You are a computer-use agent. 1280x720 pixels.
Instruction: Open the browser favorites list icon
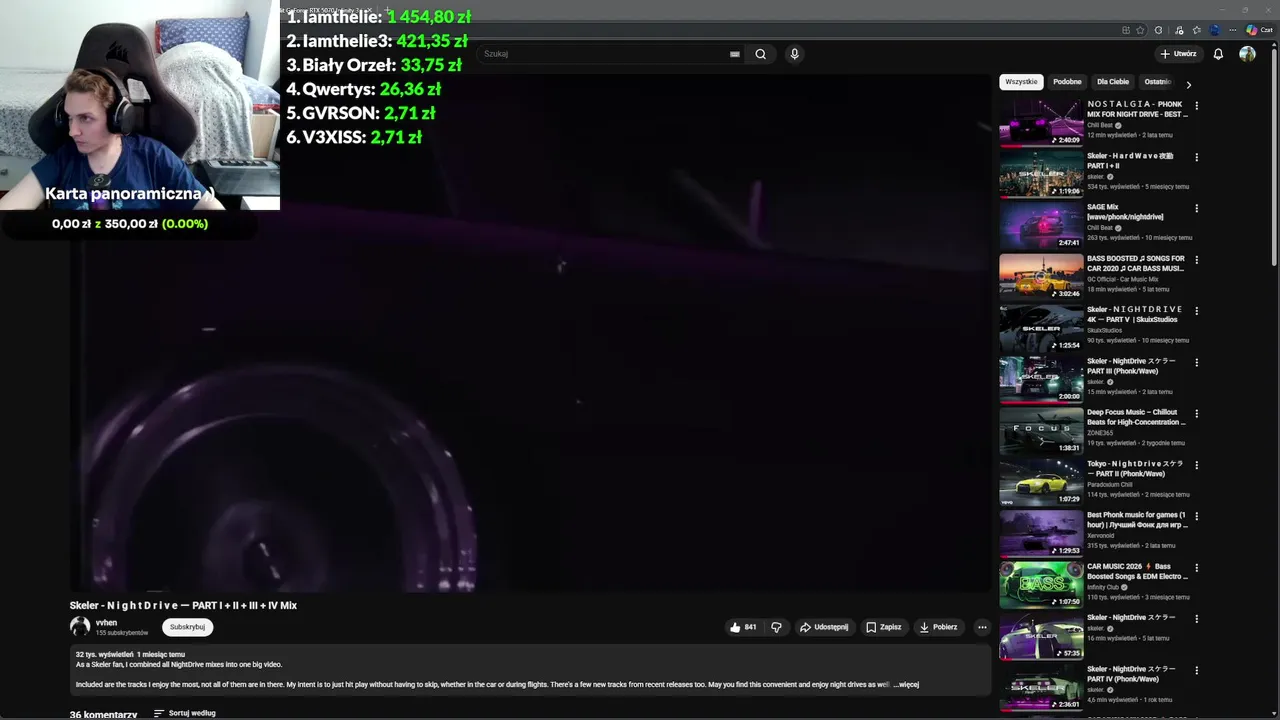[x=1196, y=30]
